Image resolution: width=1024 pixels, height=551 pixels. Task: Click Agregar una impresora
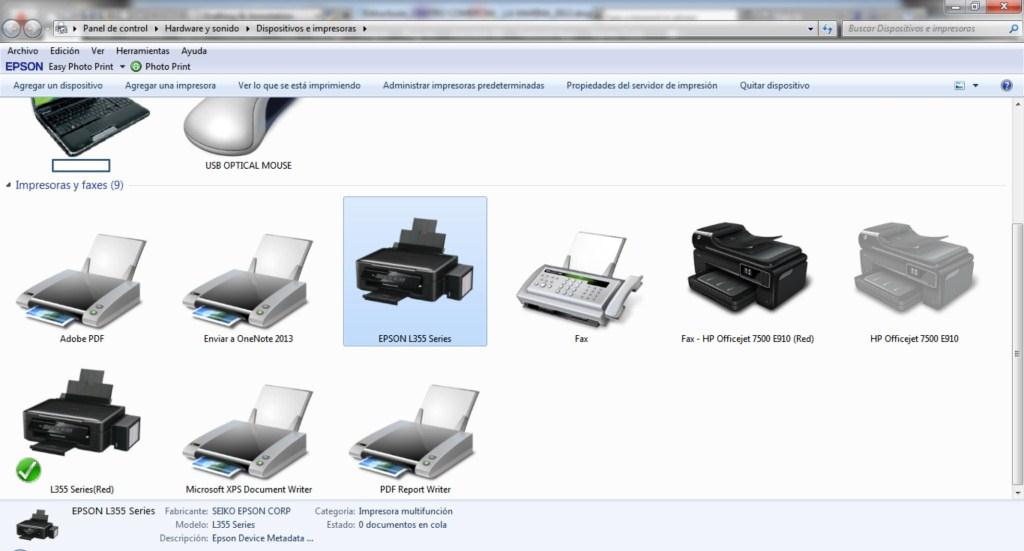click(x=170, y=86)
